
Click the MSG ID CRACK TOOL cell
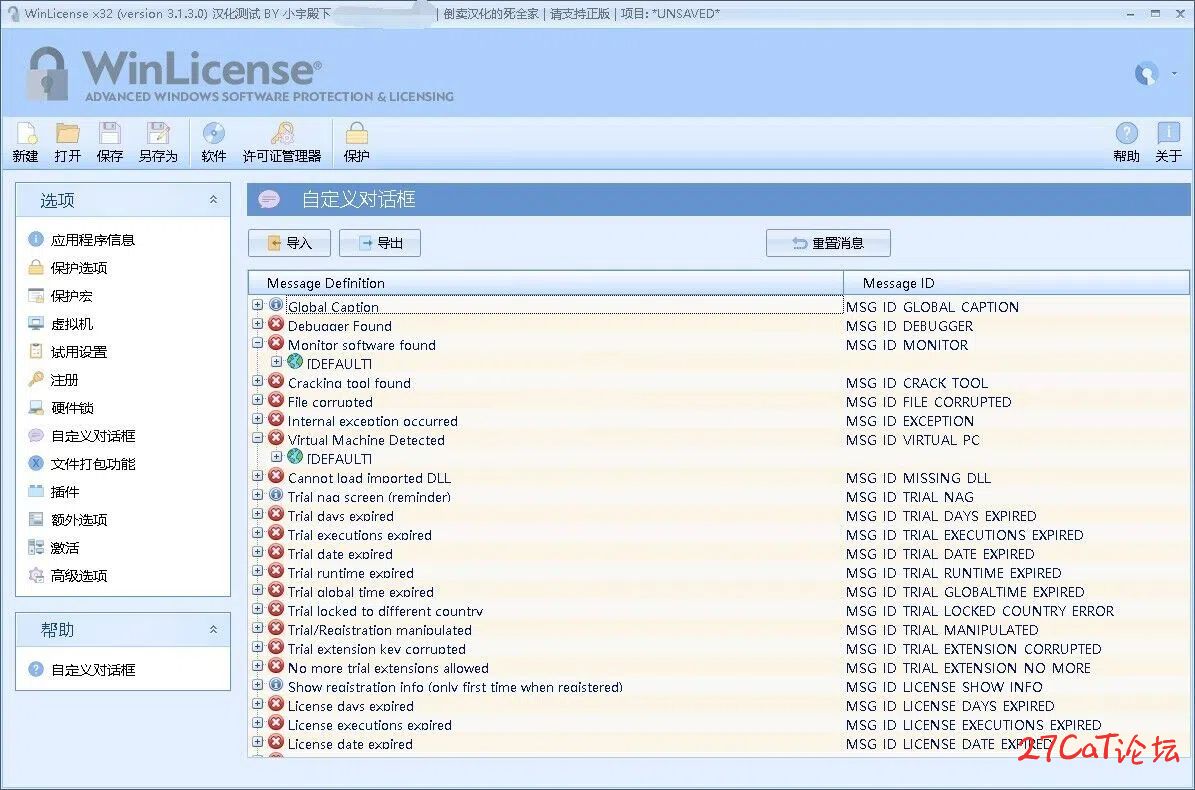(x=916, y=382)
